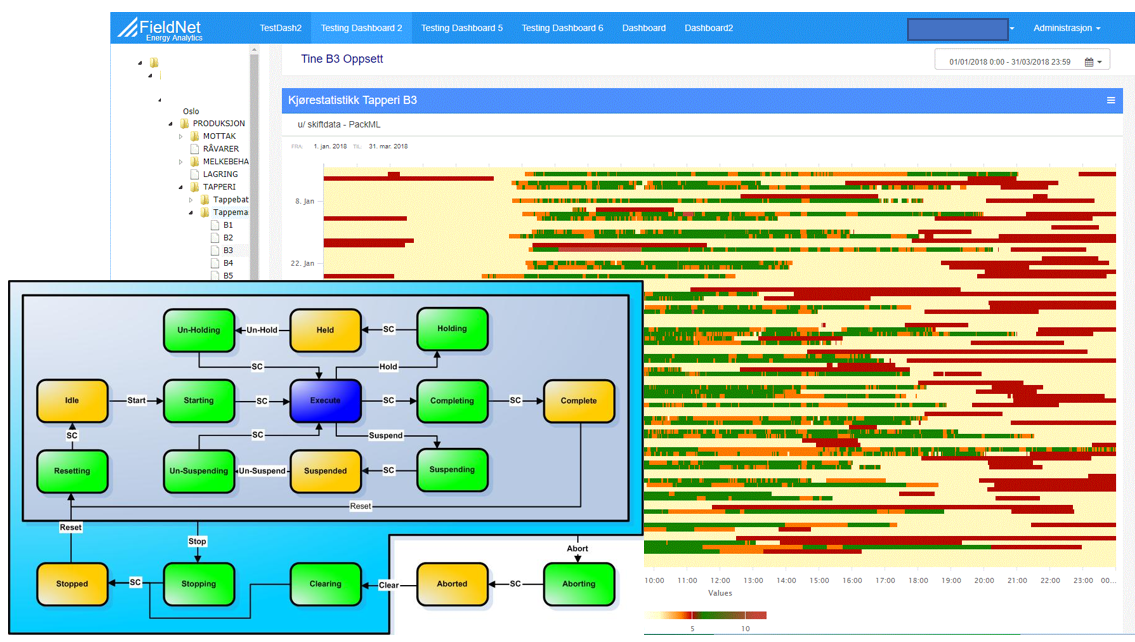1135x642 pixels.
Task: Select B5 in the tree
Action: [x=228, y=275]
